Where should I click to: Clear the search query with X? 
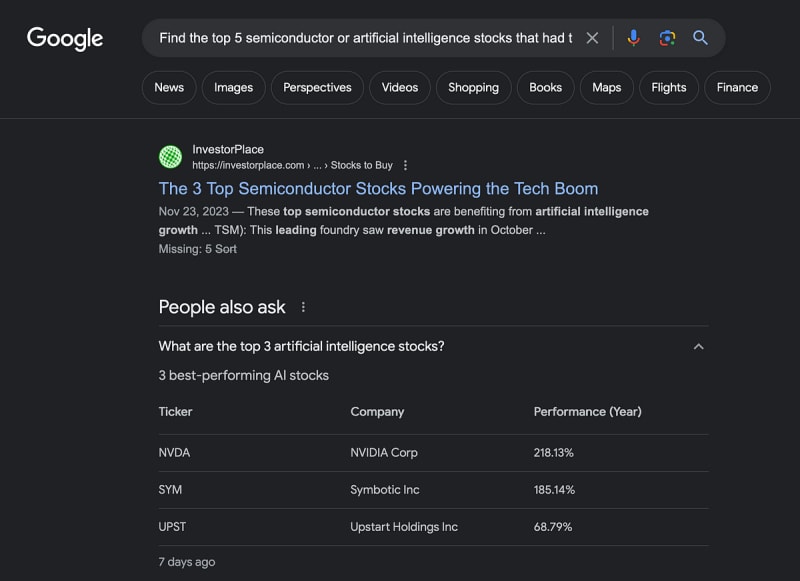tap(592, 38)
